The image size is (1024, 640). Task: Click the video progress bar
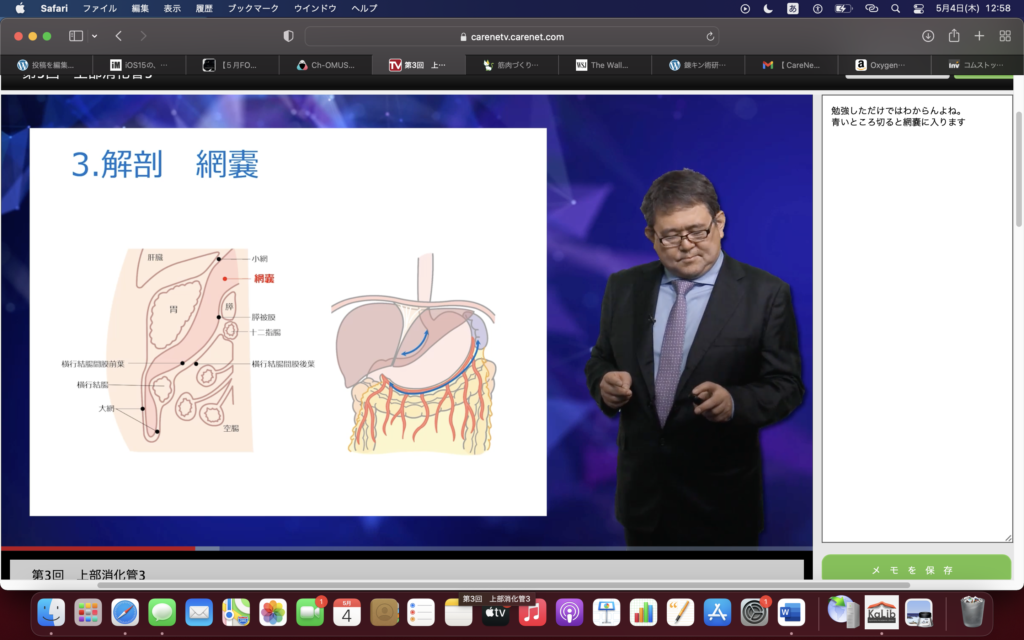pyautogui.click(x=400, y=548)
